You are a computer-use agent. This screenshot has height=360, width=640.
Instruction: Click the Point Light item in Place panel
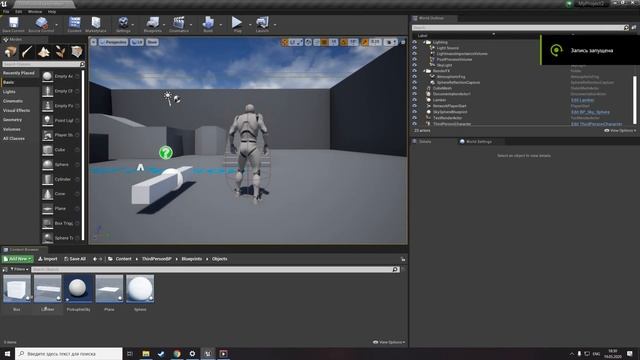[x=61, y=120]
